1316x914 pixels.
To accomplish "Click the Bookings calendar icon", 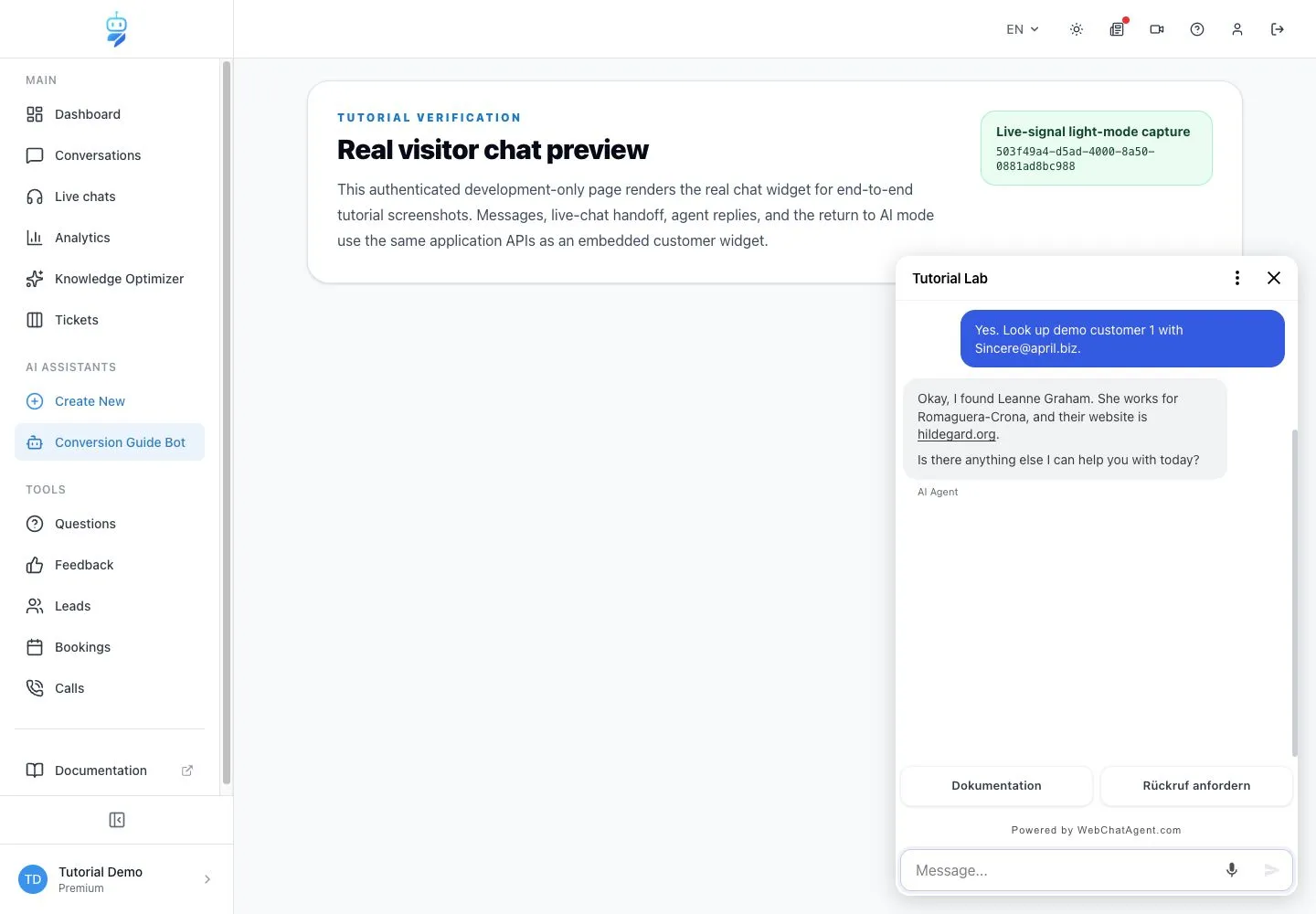I will point(35,647).
